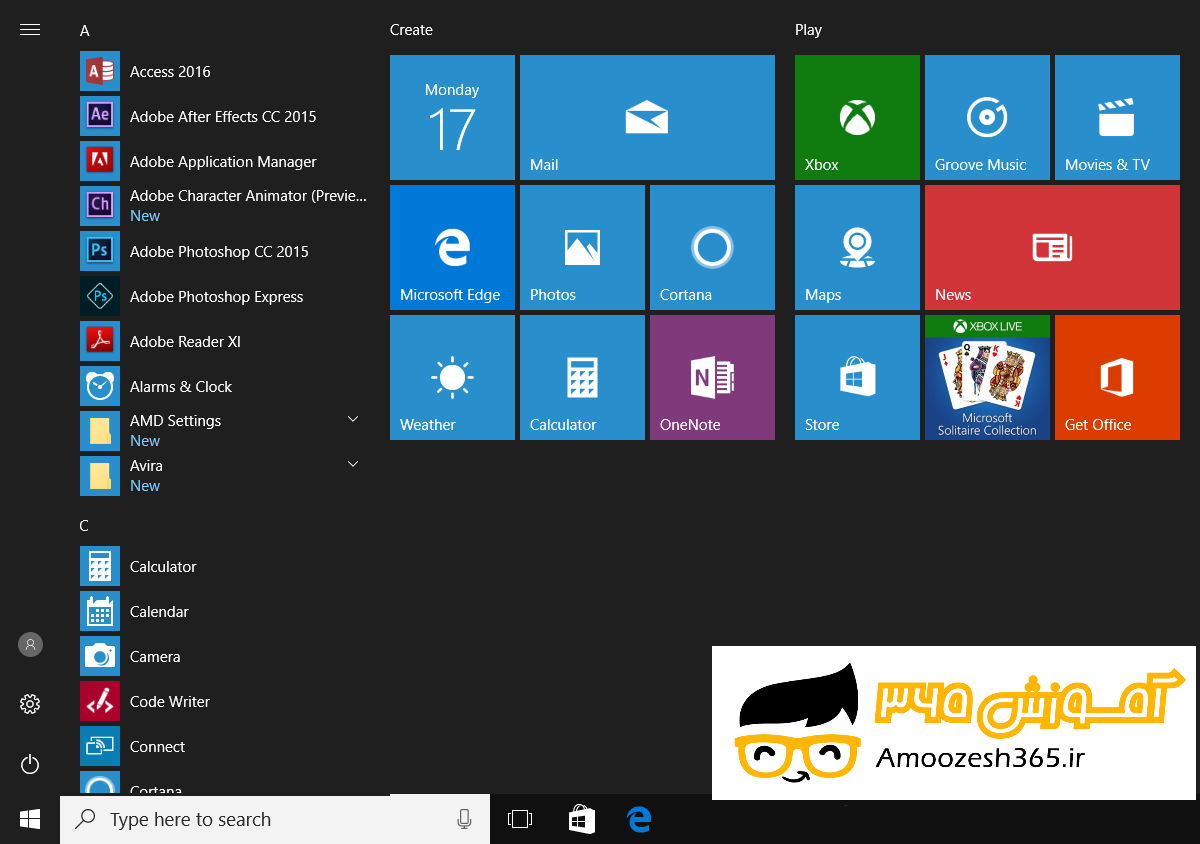Screen dimensions: 1200x844
Task: Click the letter A group header
Action: click(85, 31)
